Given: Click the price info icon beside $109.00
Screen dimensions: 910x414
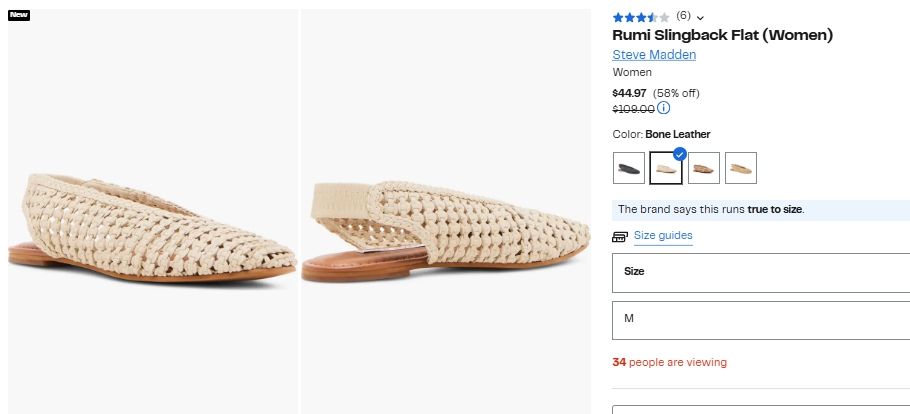Looking at the screenshot, I should coord(664,108).
